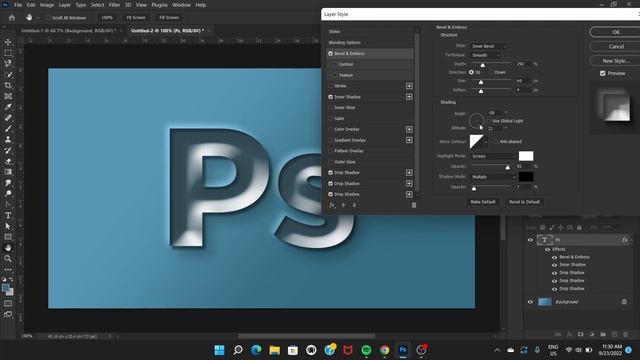Open Technique dropdown showing Smooth

click(x=485, y=55)
